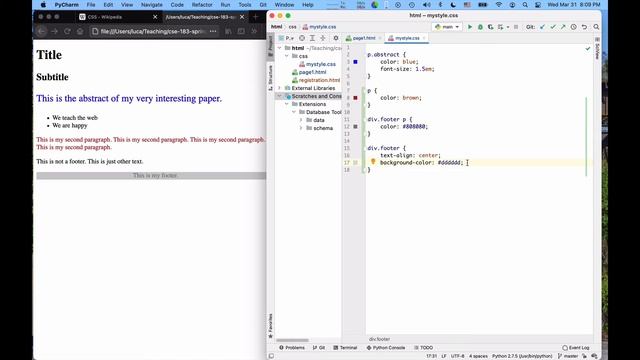This screenshot has width=640, height=360.
Task: Click browser page actions ellipsis
Action: click(213, 31)
